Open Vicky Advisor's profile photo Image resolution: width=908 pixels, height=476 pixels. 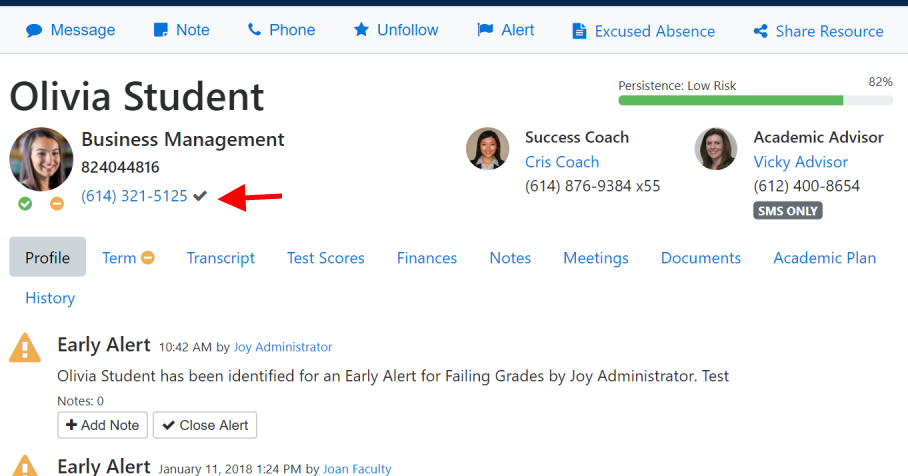click(716, 149)
